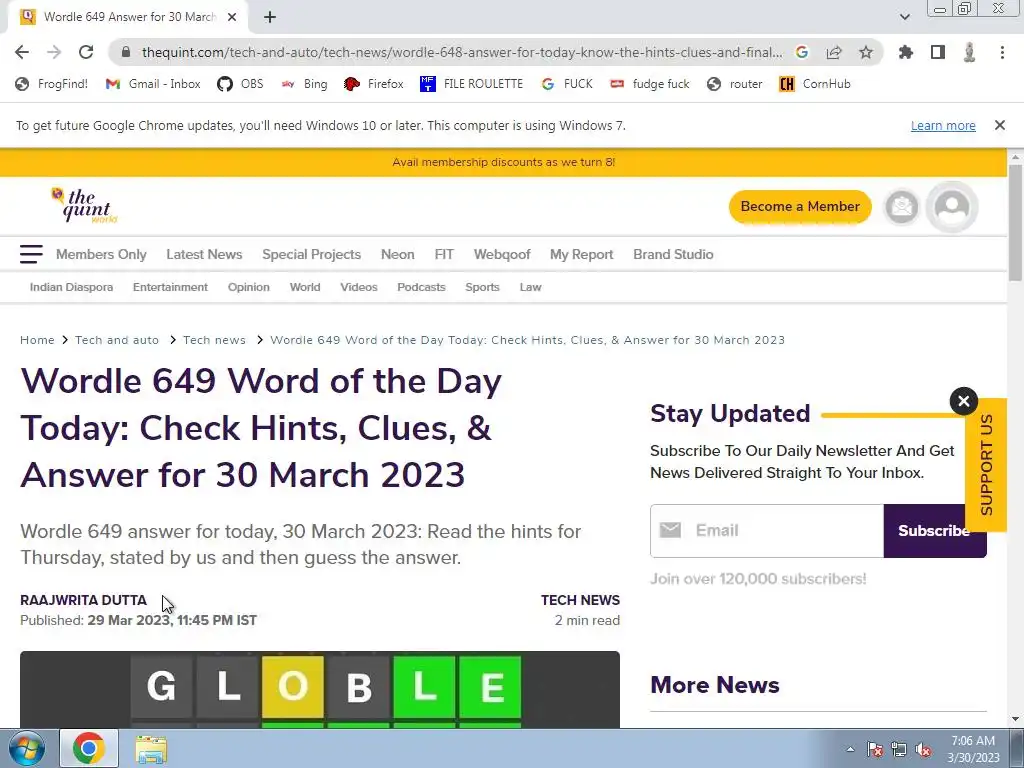Screen dimensions: 1024x768
Task: Toggle the Chrome side panel
Action: tap(938, 52)
